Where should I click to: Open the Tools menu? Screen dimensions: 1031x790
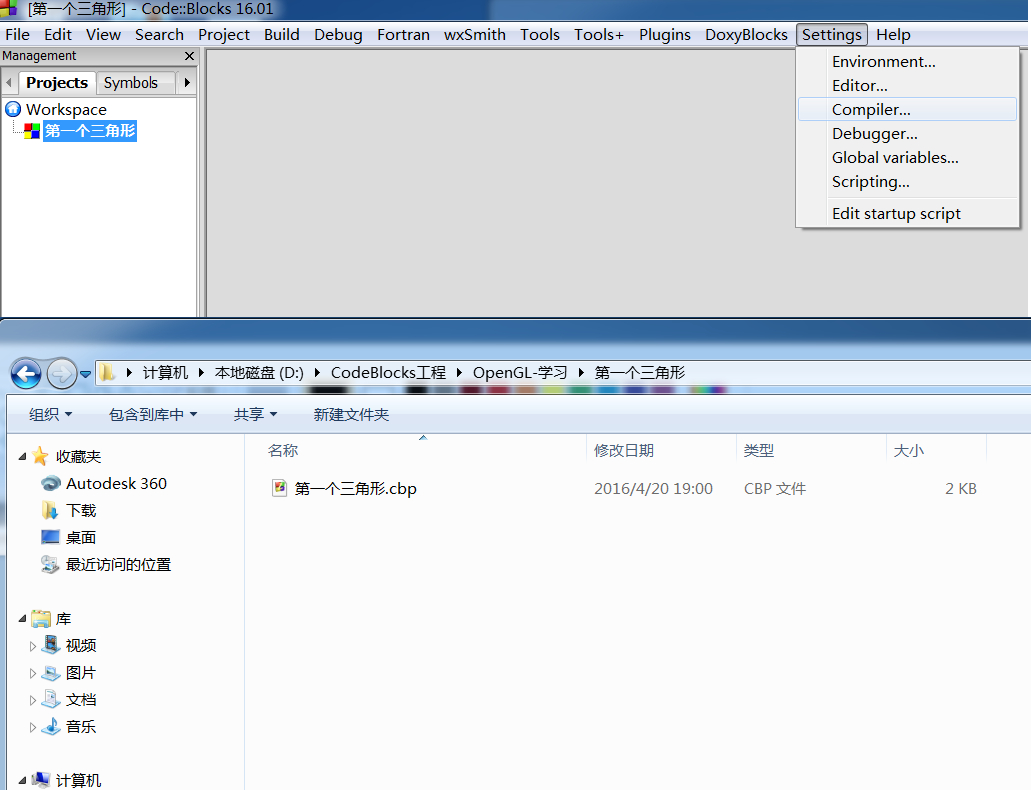point(539,35)
